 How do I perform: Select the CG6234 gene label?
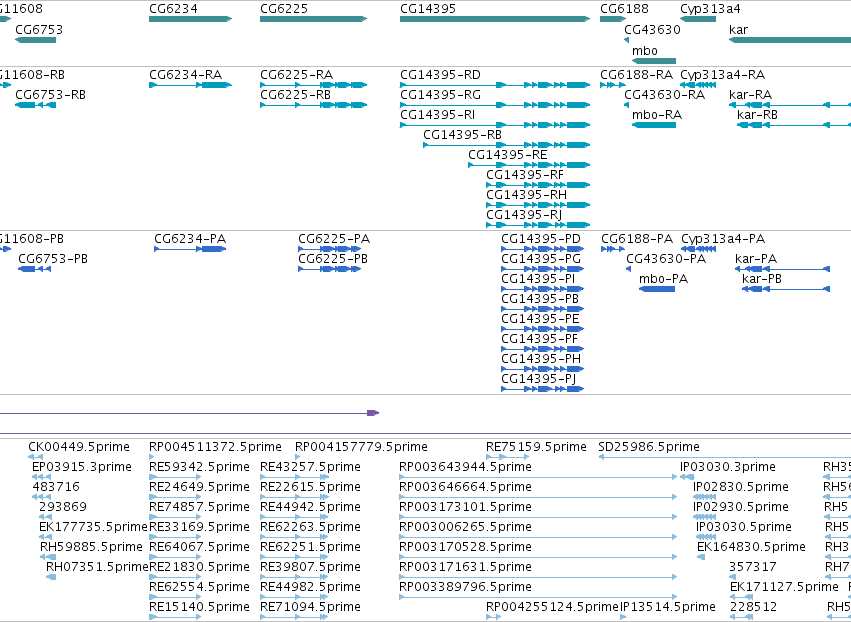(174, 9)
